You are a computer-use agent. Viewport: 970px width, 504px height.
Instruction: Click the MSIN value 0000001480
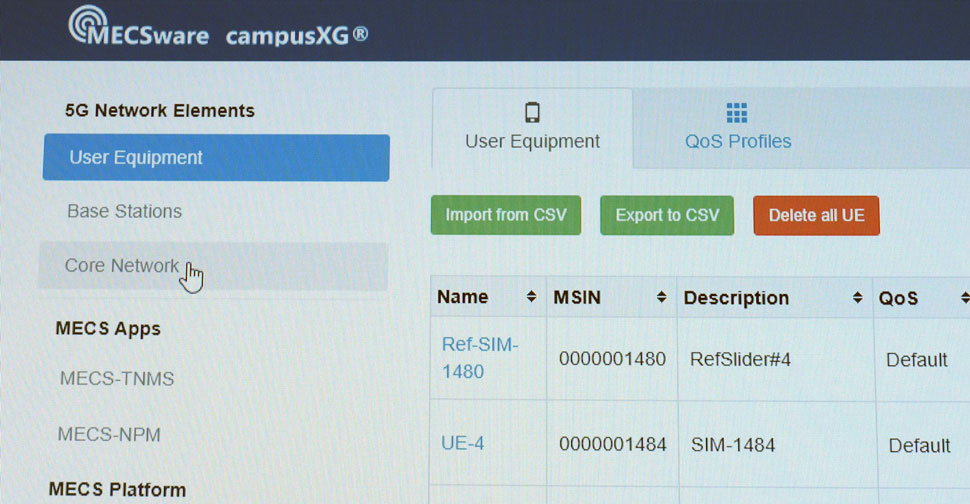point(612,359)
